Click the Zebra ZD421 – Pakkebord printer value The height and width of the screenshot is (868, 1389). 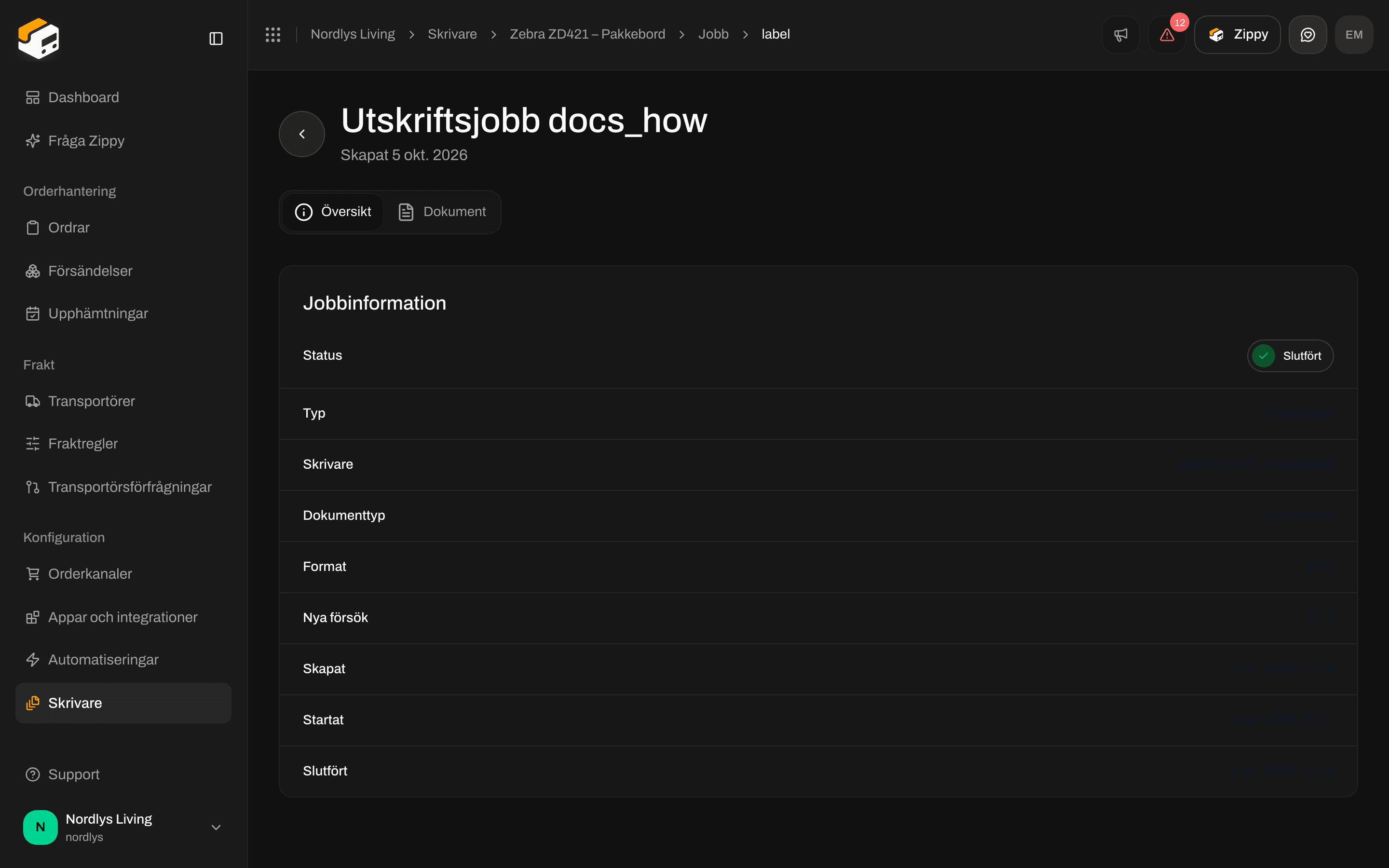tap(1256, 464)
